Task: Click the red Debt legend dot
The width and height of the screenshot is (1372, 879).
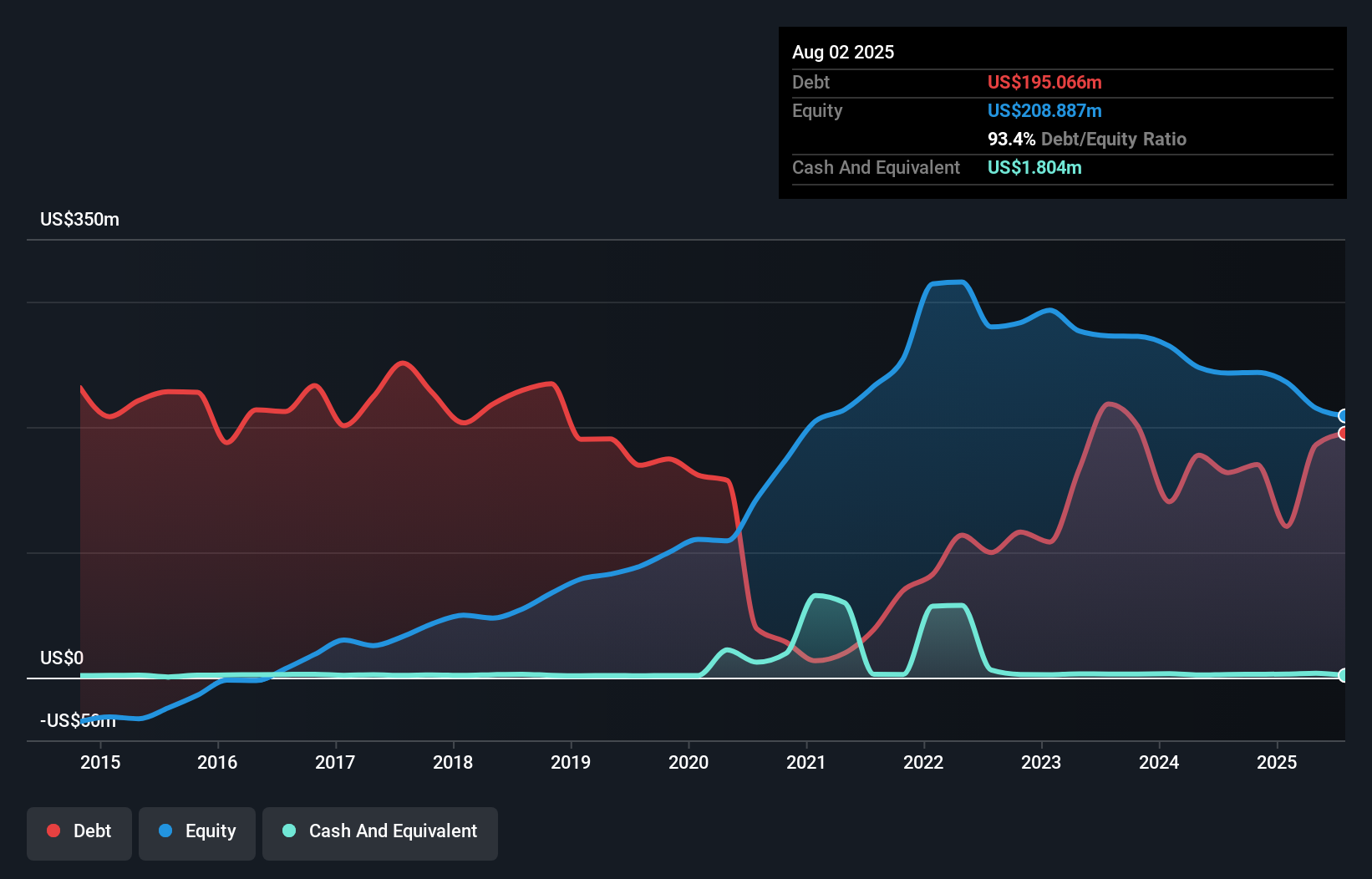Action: click(x=53, y=831)
